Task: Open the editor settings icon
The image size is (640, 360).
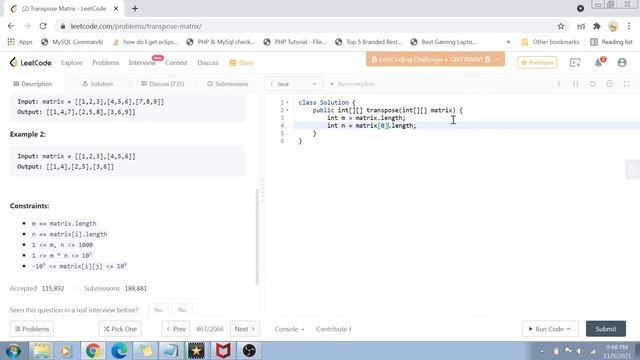Action: (x=609, y=84)
